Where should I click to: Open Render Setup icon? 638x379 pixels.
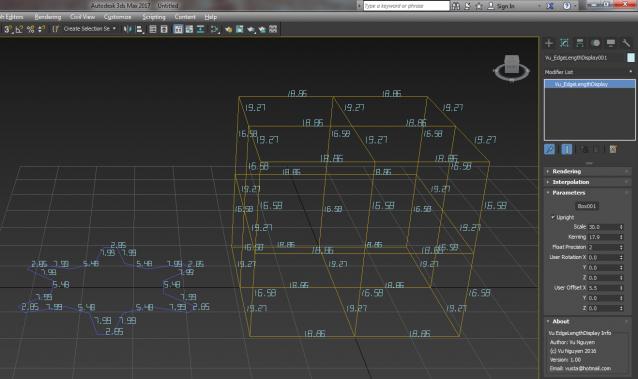coord(228,29)
